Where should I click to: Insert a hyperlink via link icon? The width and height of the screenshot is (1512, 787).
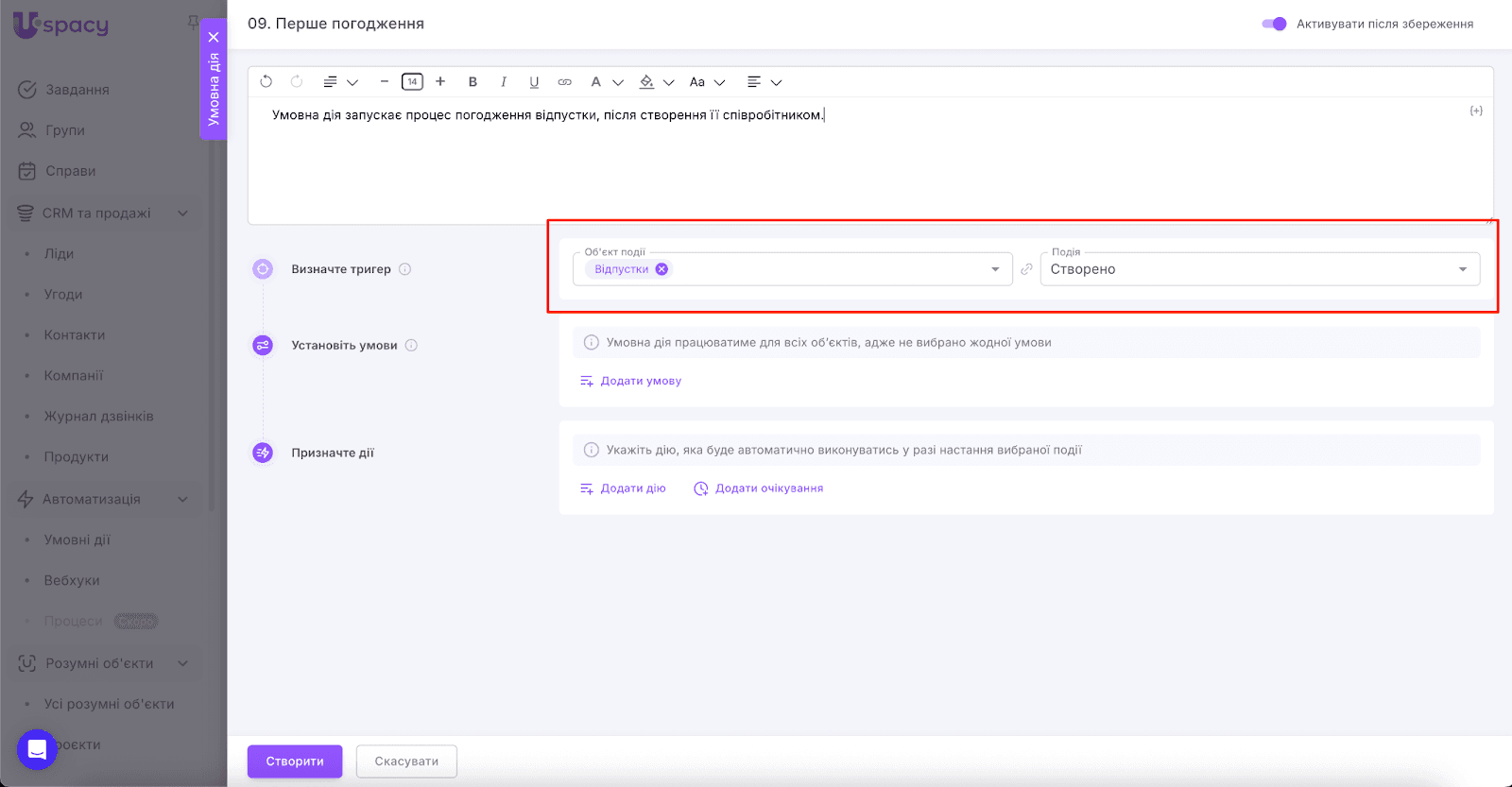tap(564, 82)
